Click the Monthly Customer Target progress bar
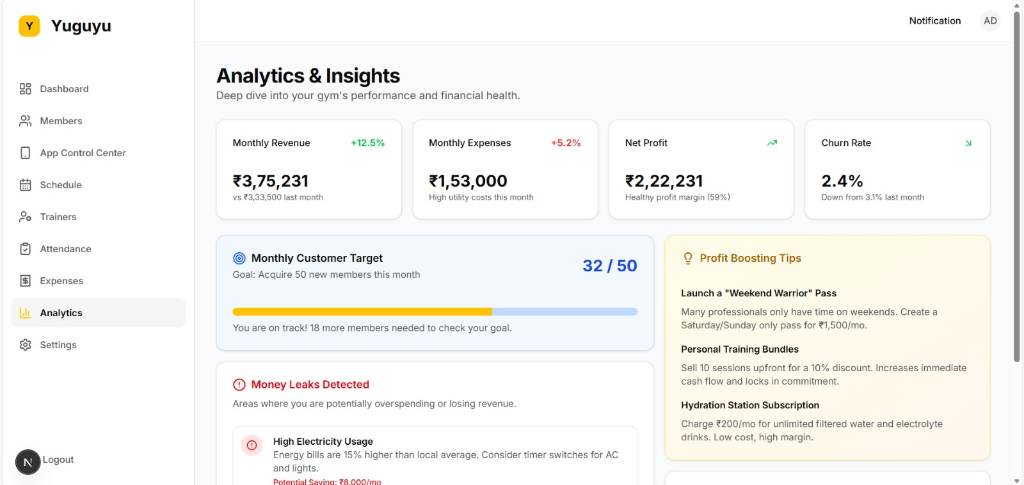The image size is (1024, 485). pos(434,312)
